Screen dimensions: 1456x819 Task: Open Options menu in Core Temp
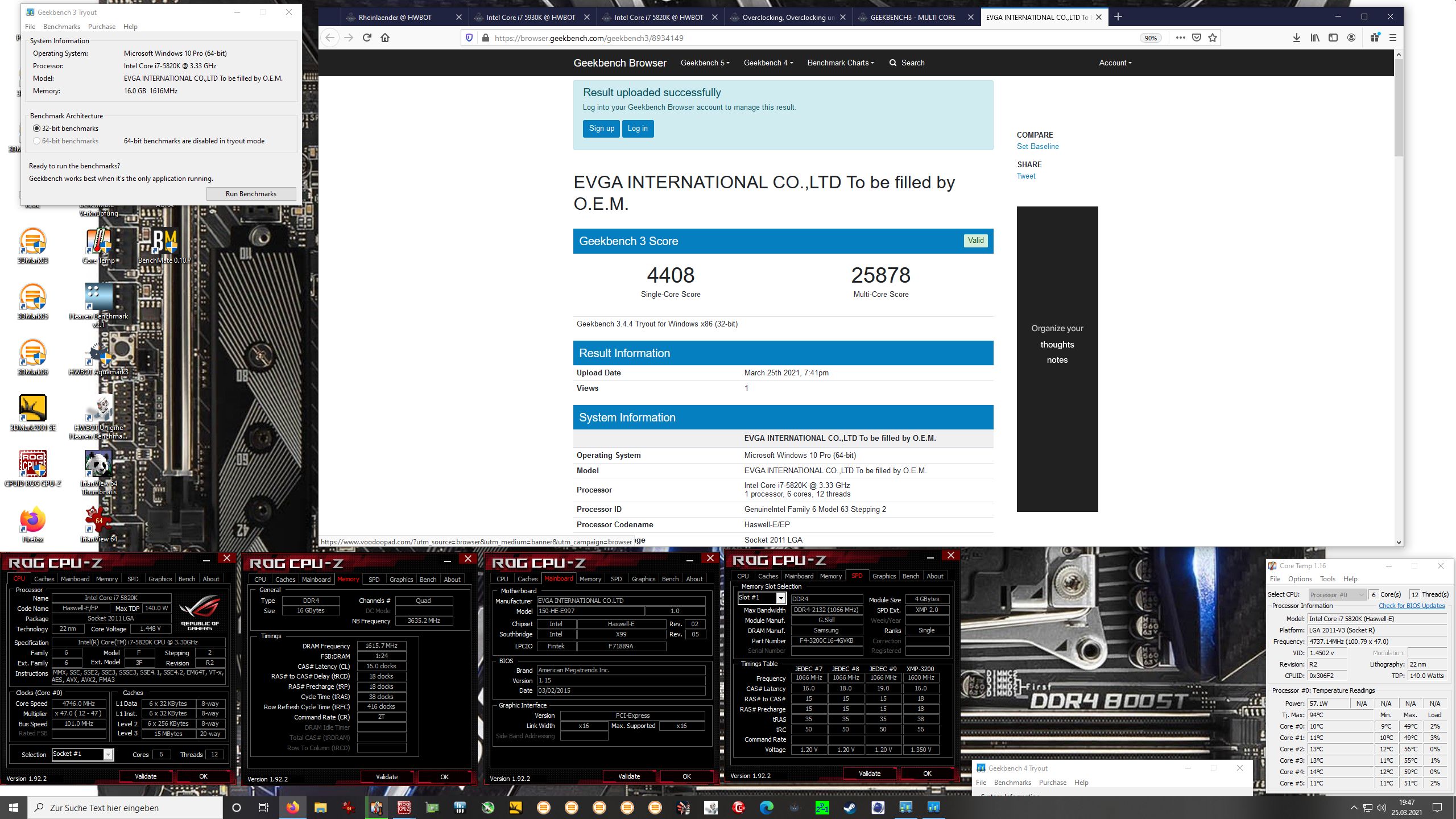(x=1300, y=579)
